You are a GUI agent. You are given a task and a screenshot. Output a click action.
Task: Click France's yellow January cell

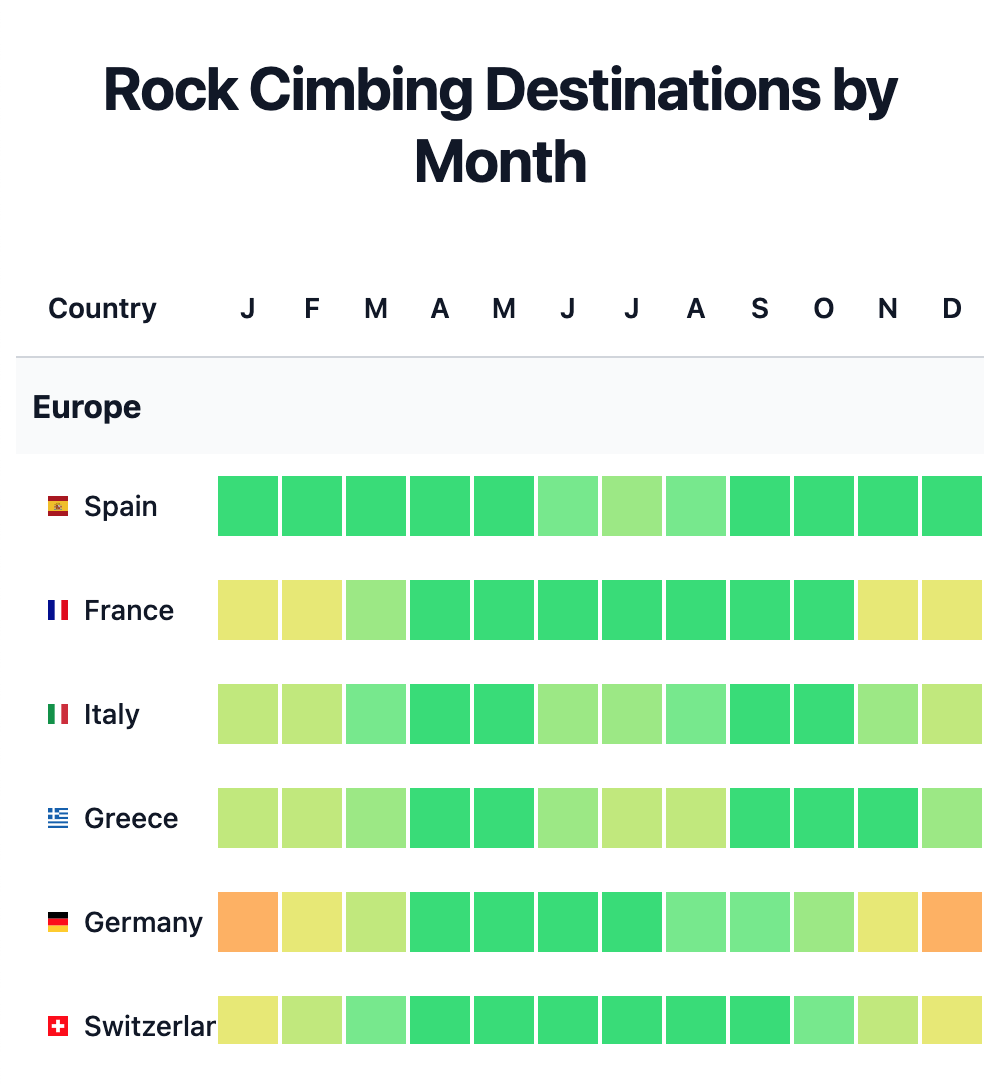click(248, 610)
